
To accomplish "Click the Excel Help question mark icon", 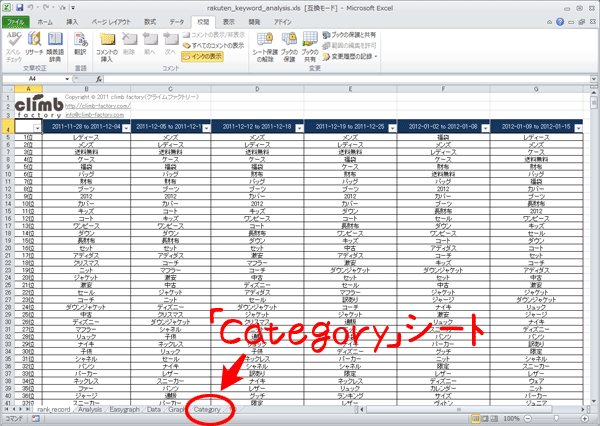I will point(560,22).
